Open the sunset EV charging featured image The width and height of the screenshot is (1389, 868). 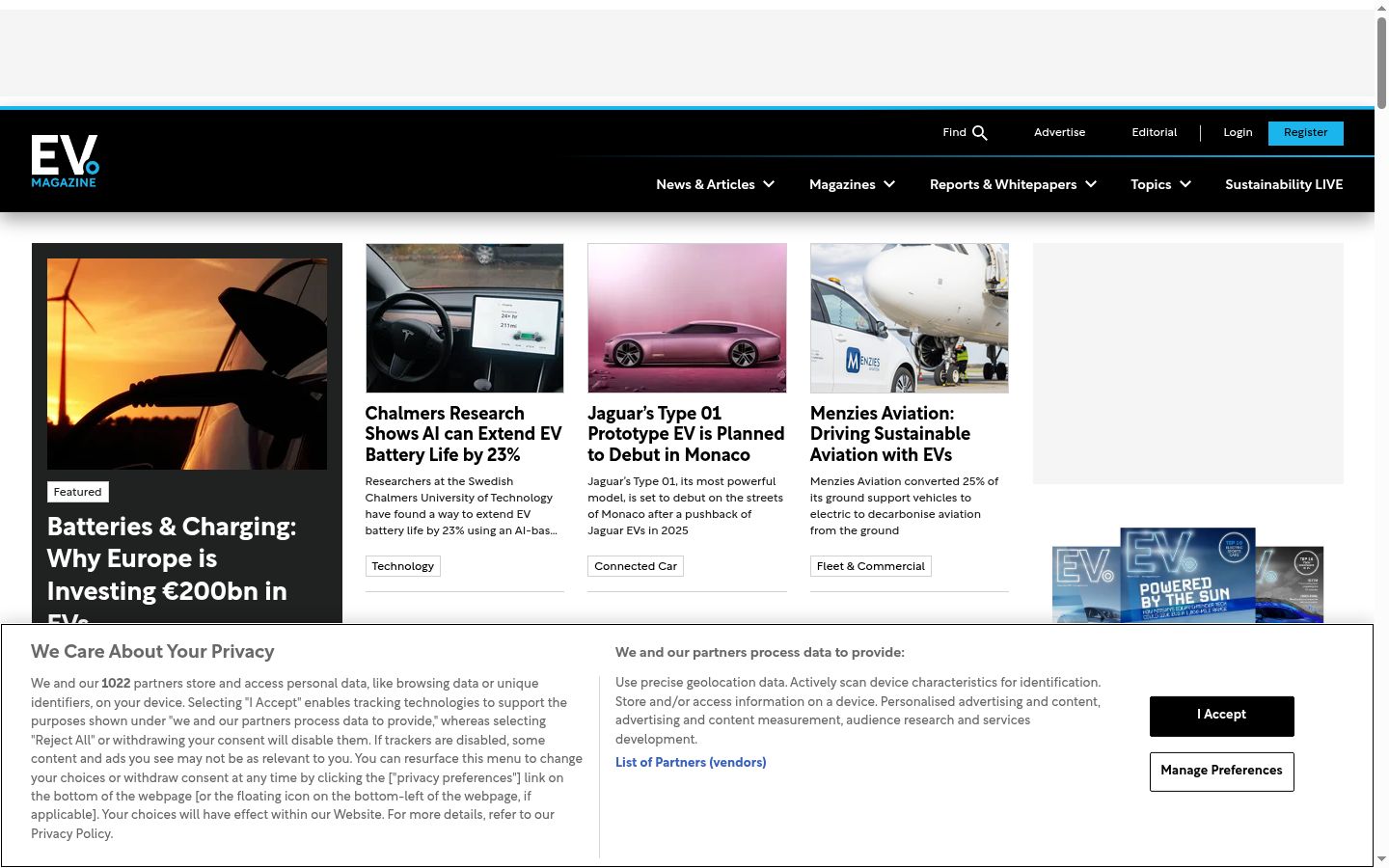187,364
